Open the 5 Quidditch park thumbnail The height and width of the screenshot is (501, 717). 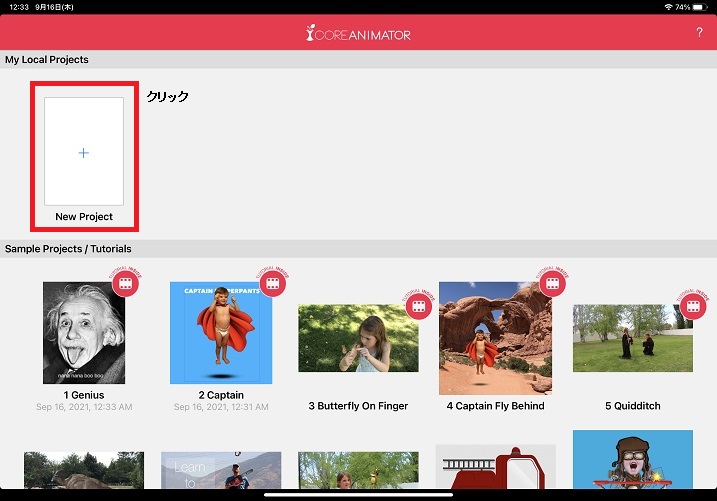pos(632,339)
